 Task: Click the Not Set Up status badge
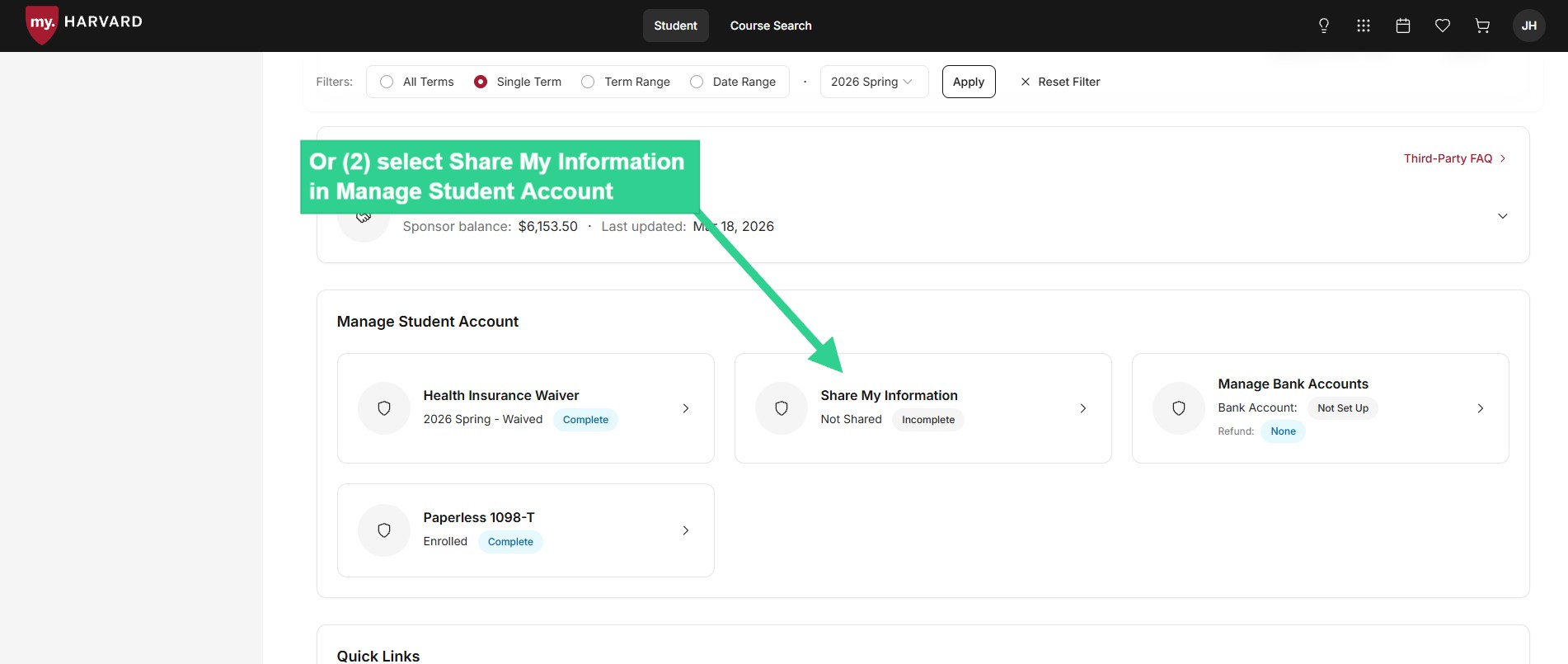pyautogui.click(x=1343, y=408)
